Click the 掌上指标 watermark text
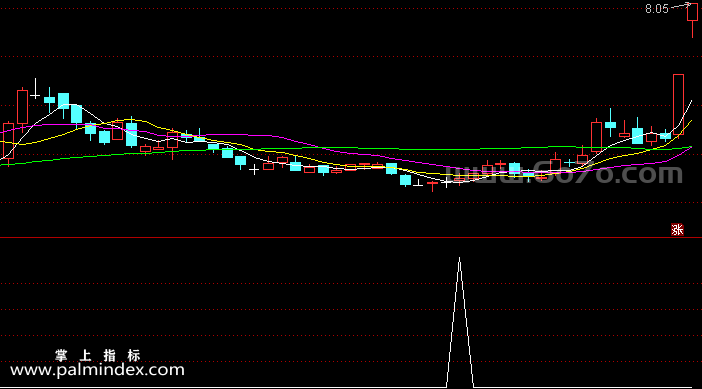 tap(98, 356)
